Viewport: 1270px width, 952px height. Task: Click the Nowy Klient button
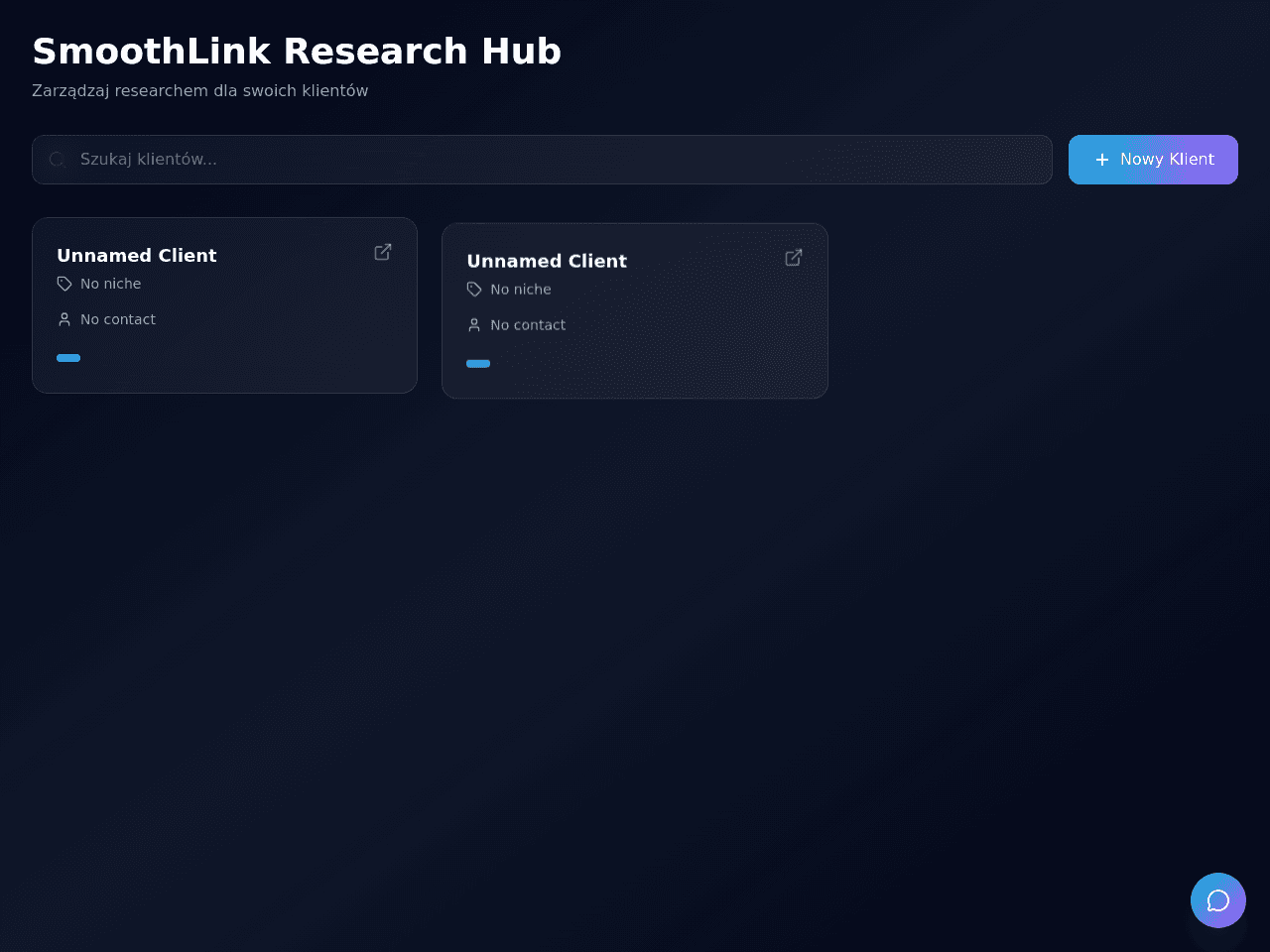(x=1153, y=160)
